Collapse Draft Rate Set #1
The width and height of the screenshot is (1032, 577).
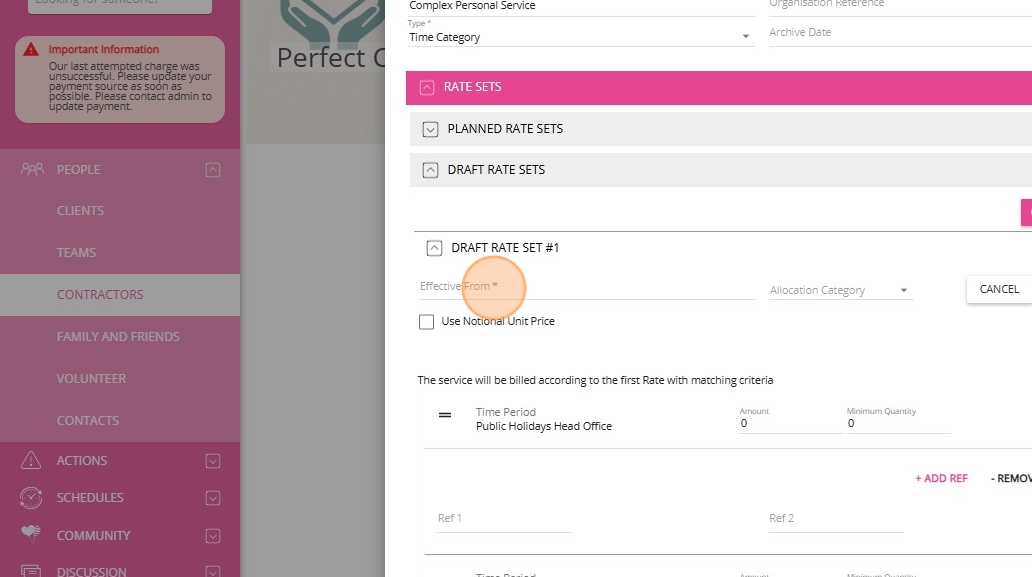pyautogui.click(x=434, y=248)
